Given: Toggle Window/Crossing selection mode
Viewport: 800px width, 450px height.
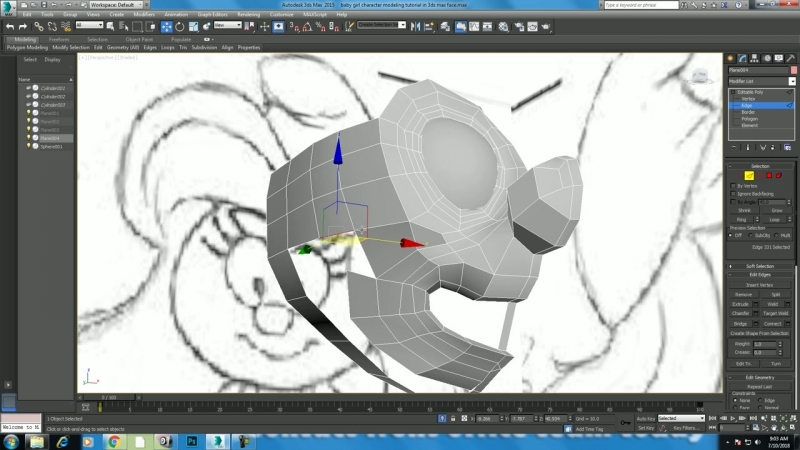Looking at the screenshot, I should pyautogui.click(x=151, y=27).
